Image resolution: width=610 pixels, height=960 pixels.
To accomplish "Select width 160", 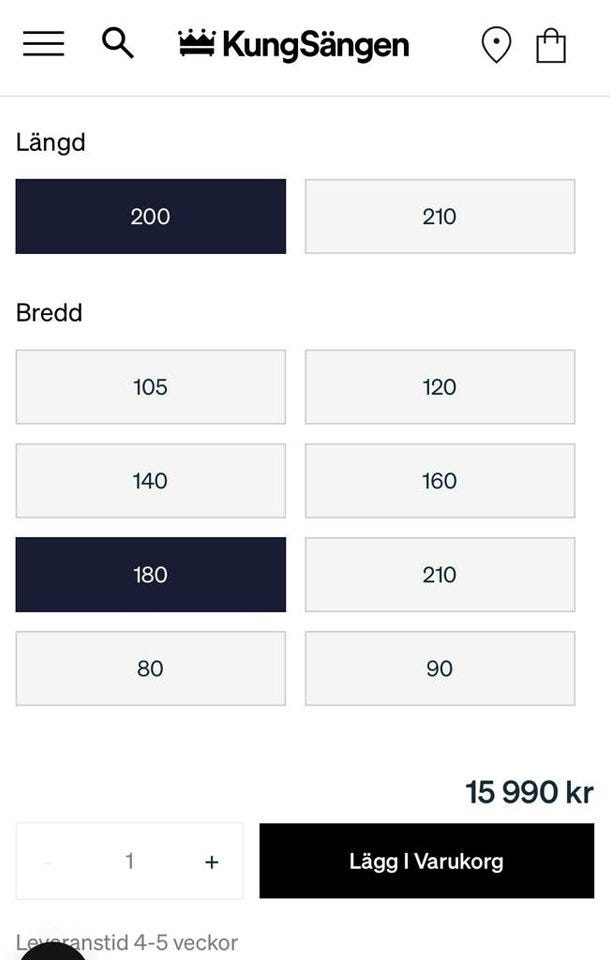I will click(x=439, y=481).
